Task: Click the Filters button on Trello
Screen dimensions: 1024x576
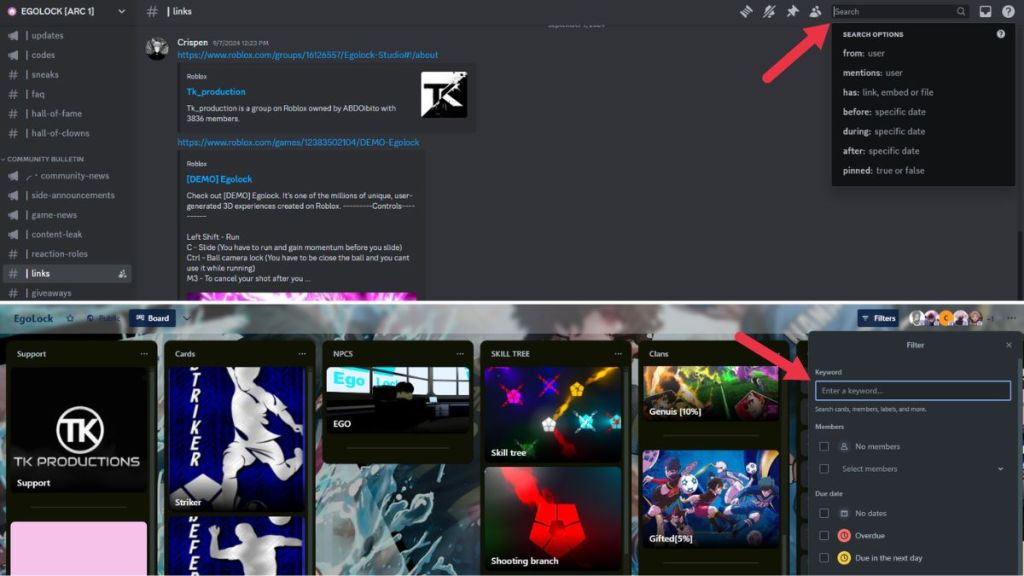Action: click(877, 319)
